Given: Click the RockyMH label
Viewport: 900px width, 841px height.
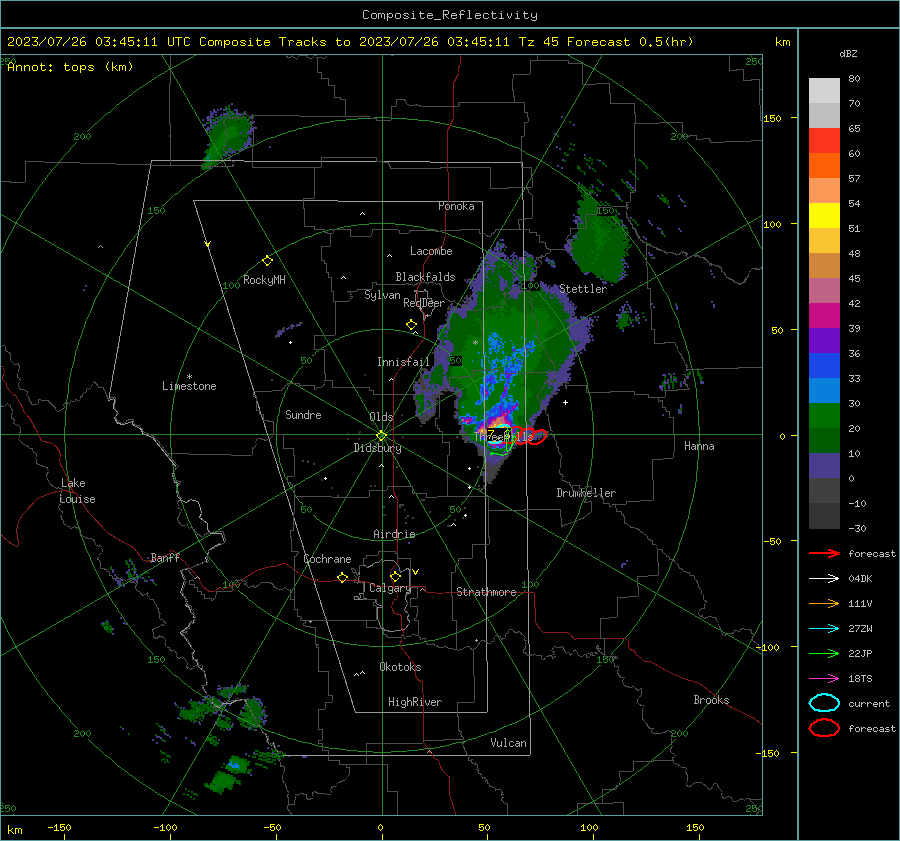Looking at the screenshot, I should coord(264,280).
